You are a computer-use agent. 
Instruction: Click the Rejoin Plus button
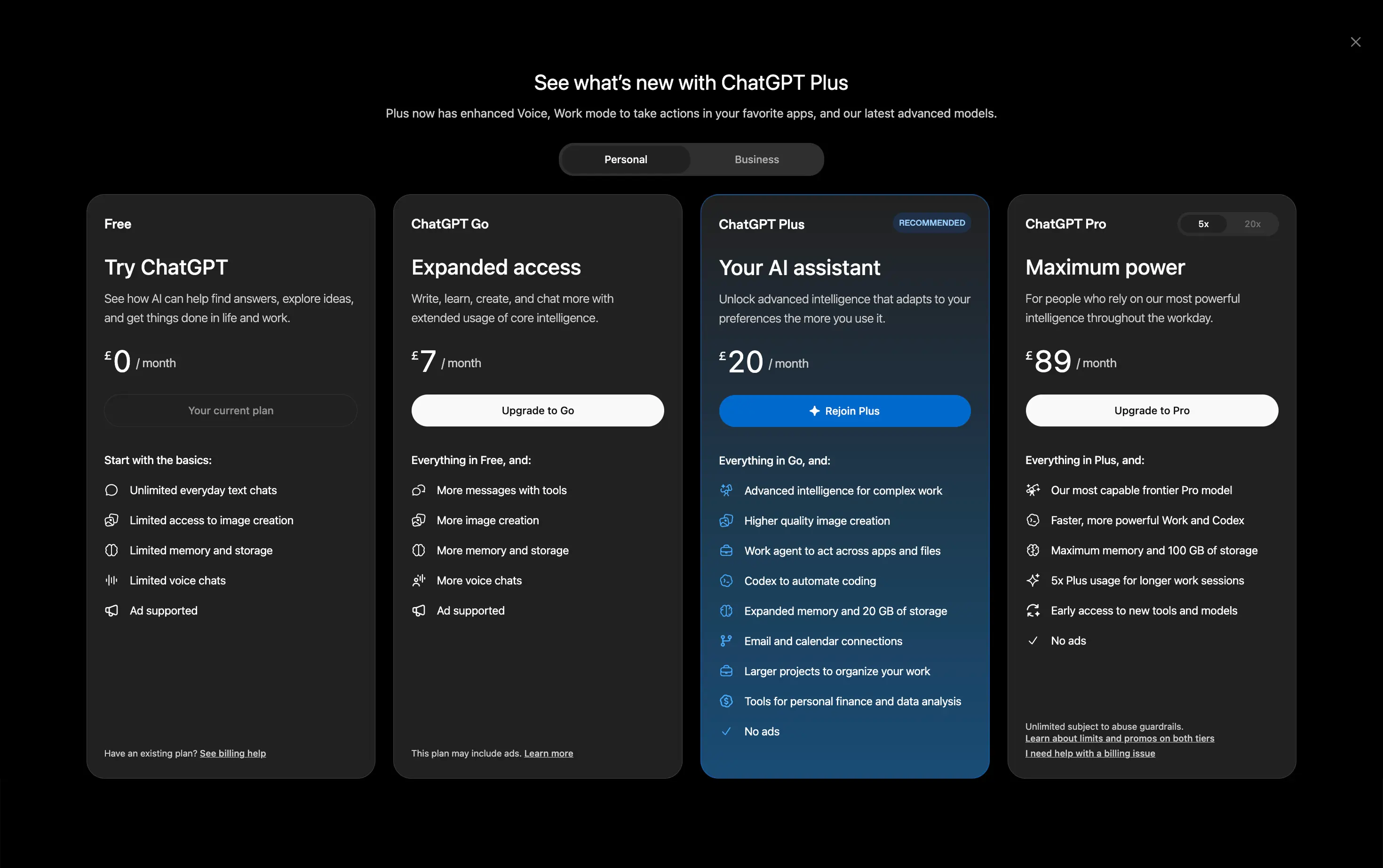pyautogui.click(x=845, y=411)
